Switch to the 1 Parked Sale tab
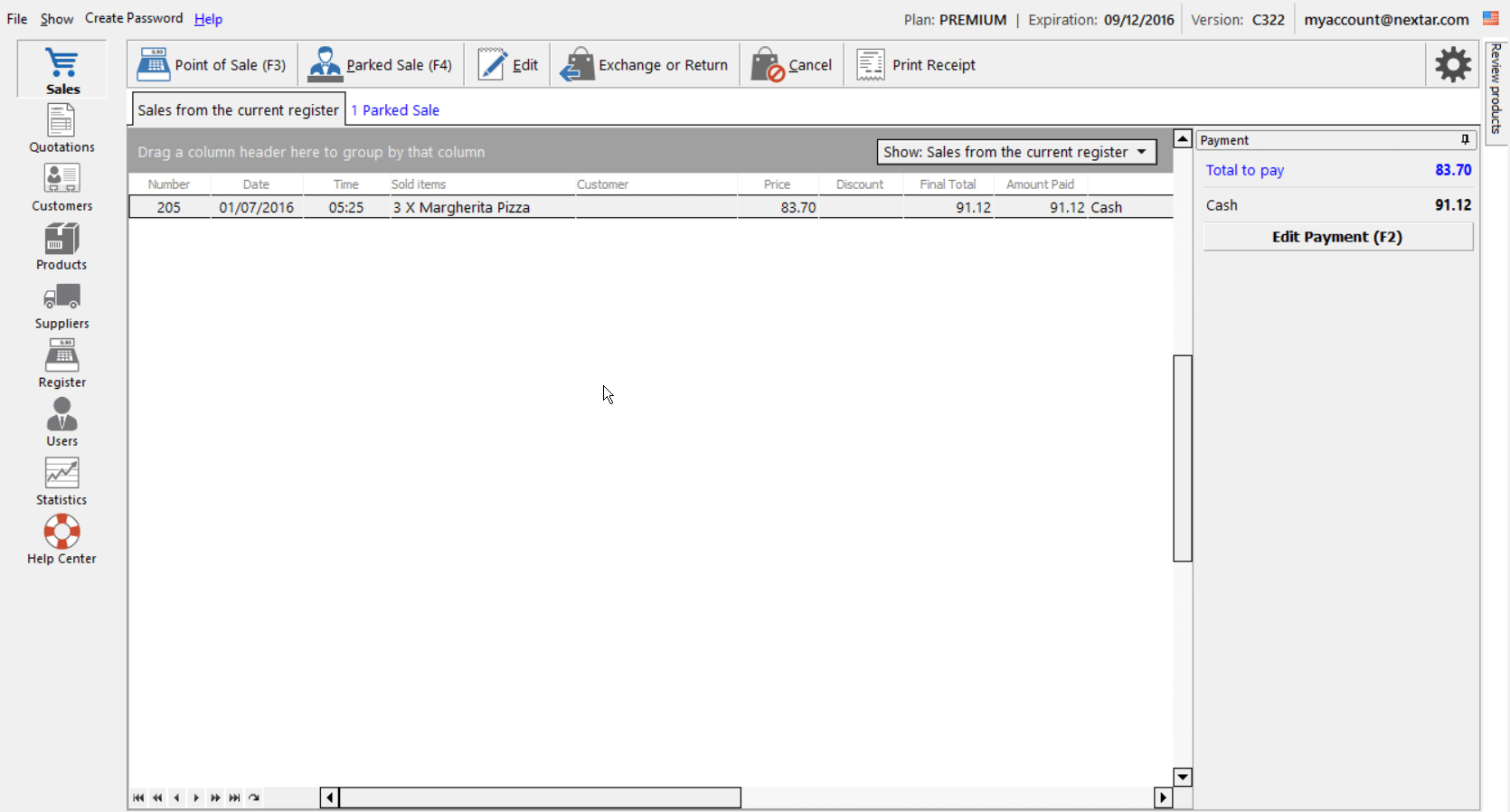 (x=395, y=110)
